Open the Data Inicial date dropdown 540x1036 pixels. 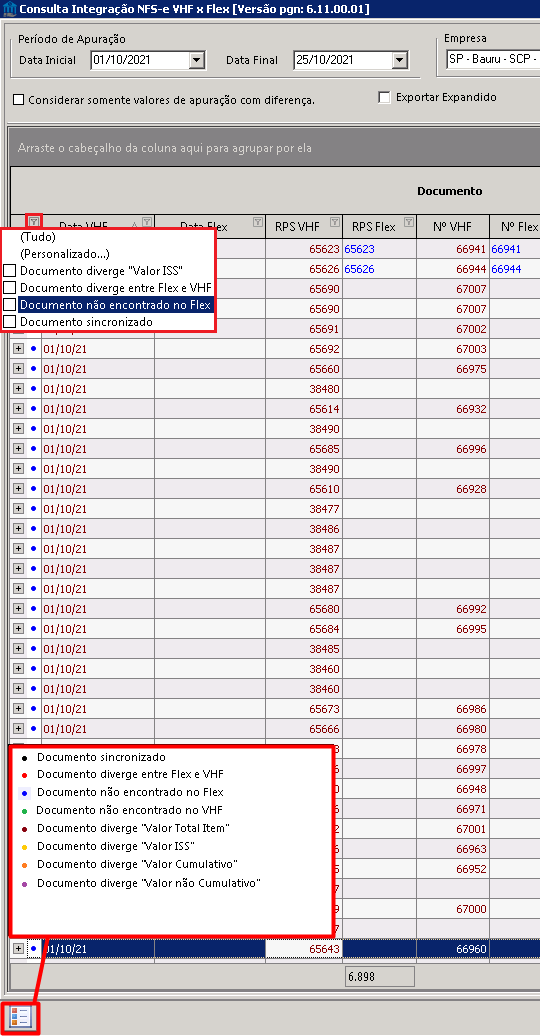point(196,60)
